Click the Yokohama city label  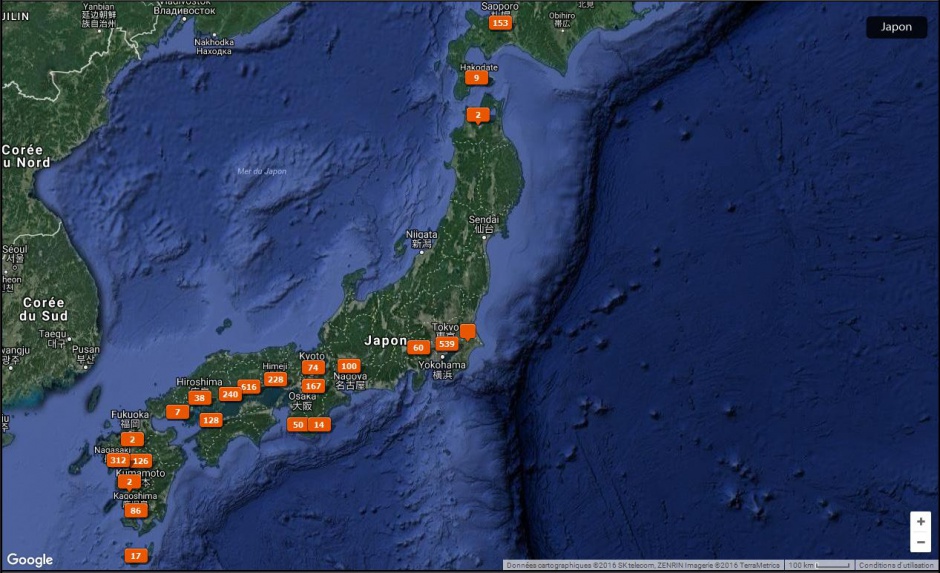(x=442, y=369)
